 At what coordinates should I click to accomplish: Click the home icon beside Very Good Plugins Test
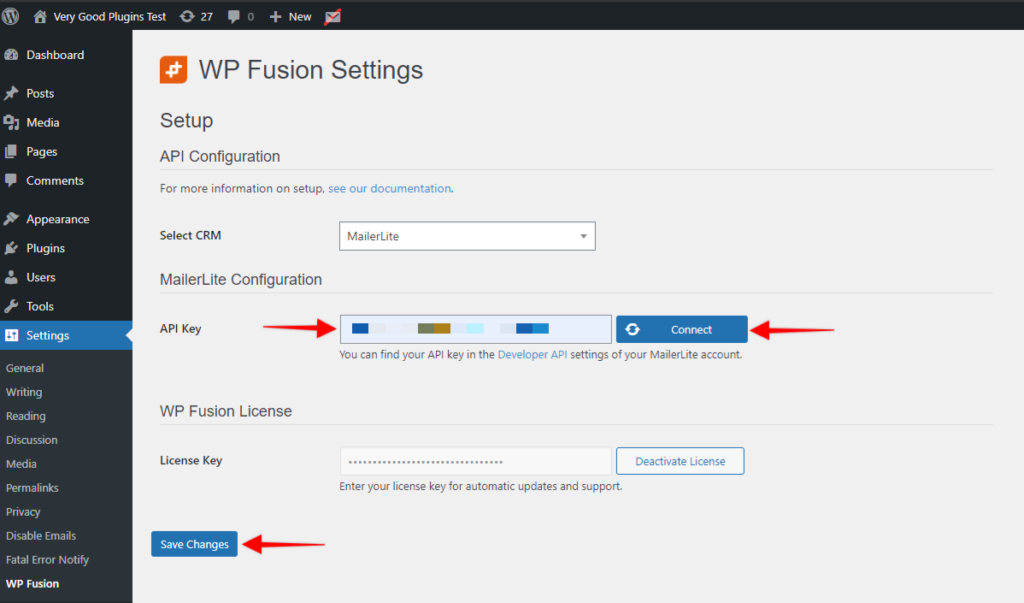click(x=40, y=16)
